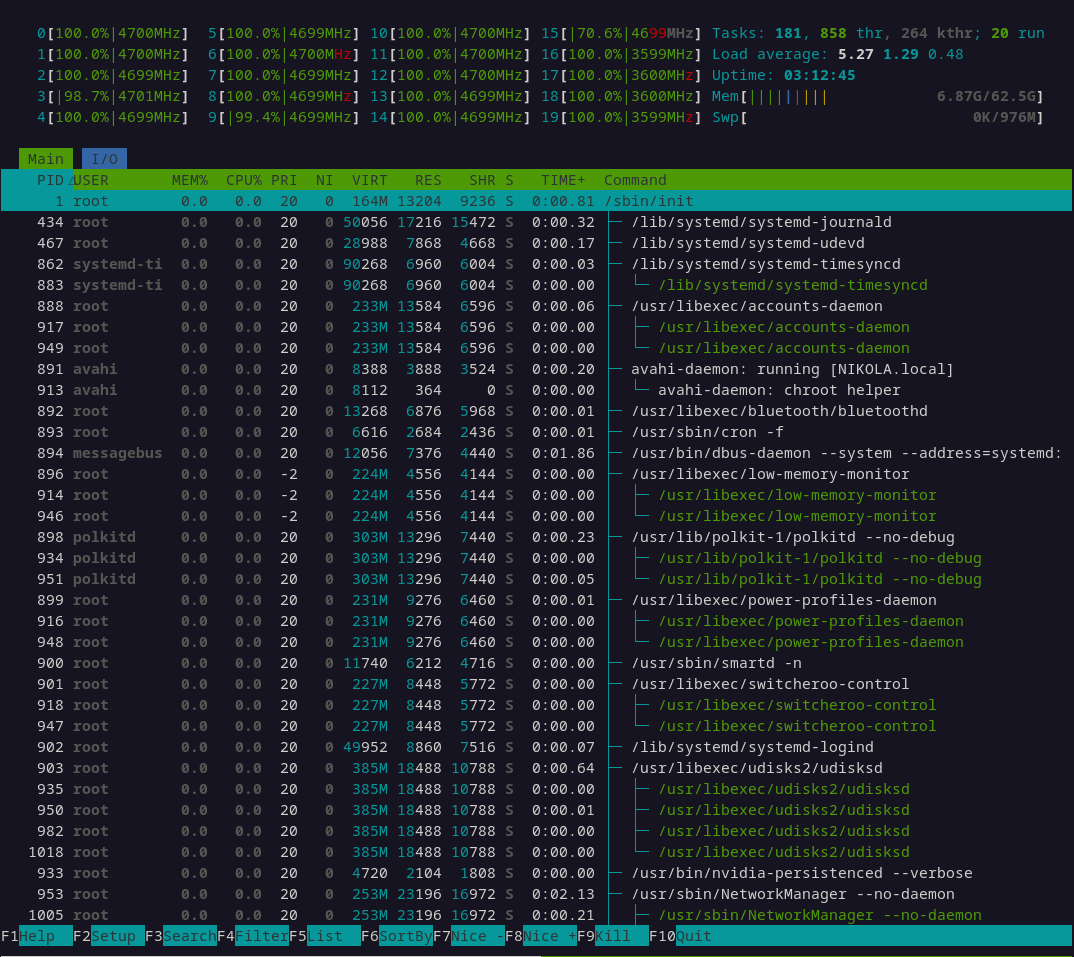Select the bluetoothd process row
The image size is (1074, 957).
(536, 411)
